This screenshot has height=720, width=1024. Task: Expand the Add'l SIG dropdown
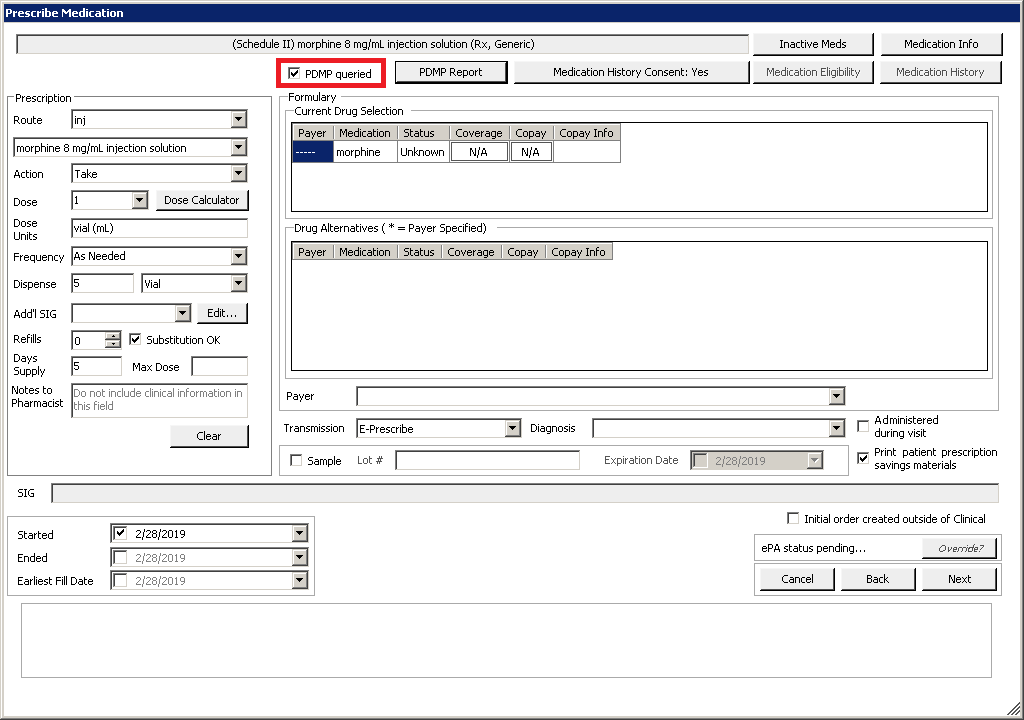click(x=183, y=313)
